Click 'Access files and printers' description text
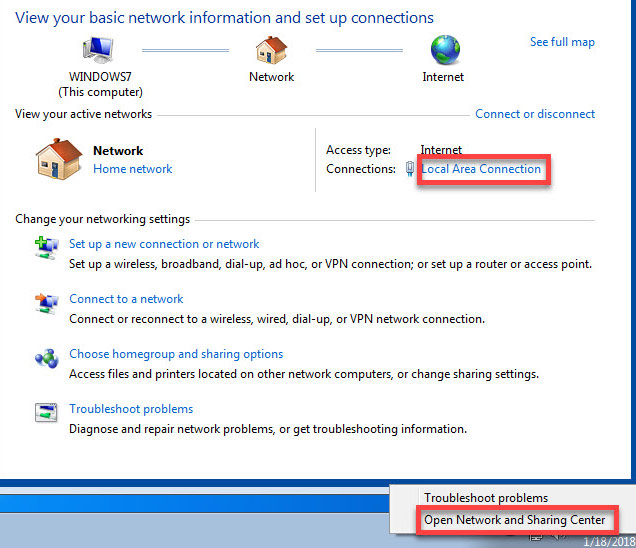 point(304,374)
